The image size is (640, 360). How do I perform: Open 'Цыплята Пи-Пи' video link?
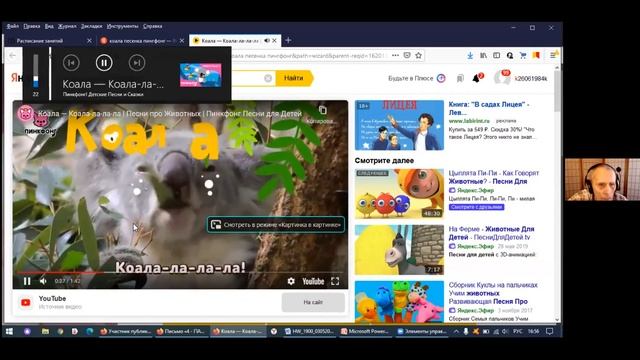[493, 177]
